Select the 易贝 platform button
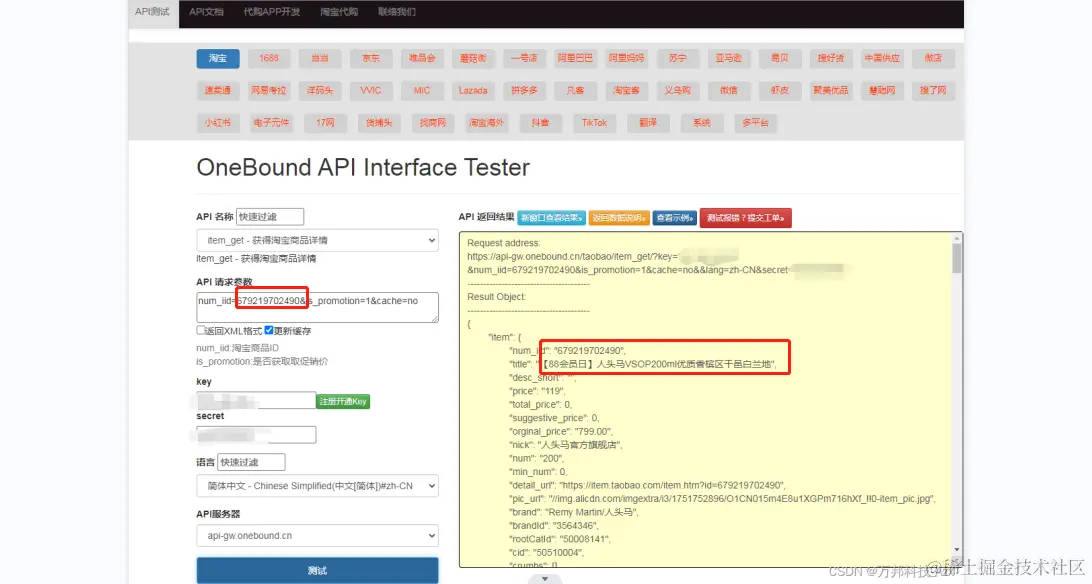The width and height of the screenshot is (1092, 584). pos(779,58)
